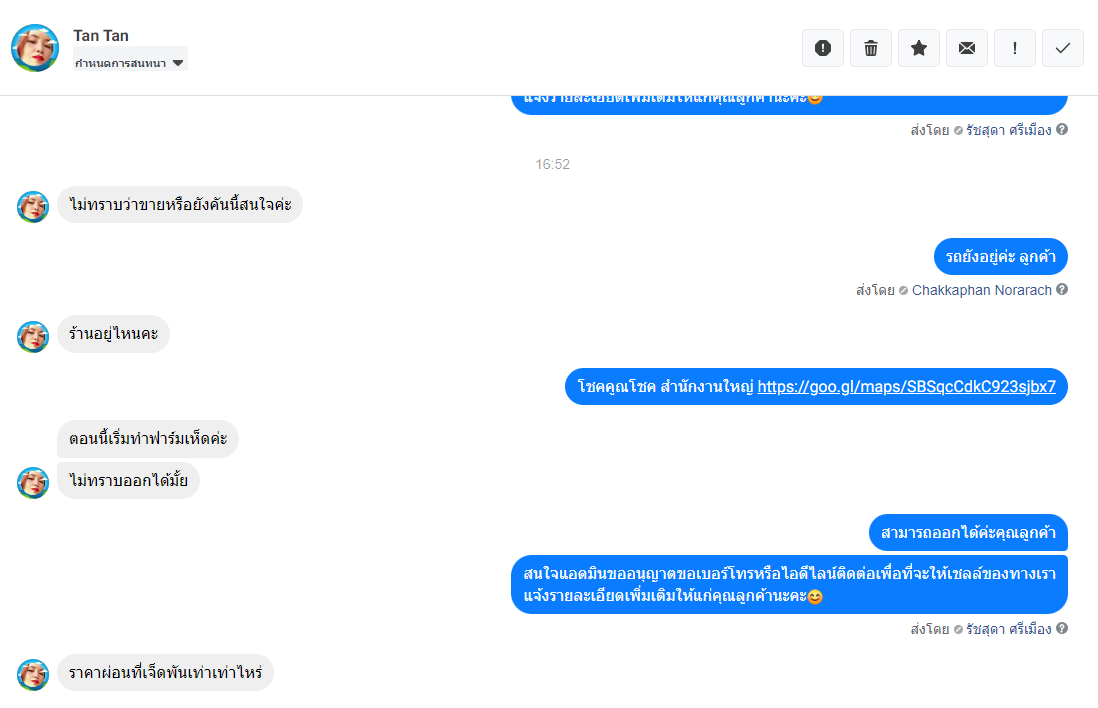The height and width of the screenshot is (708, 1098).
Task: Select the รถยังอยู่ค่ะ ลูกค้า message bubble
Action: (1001, 257)
